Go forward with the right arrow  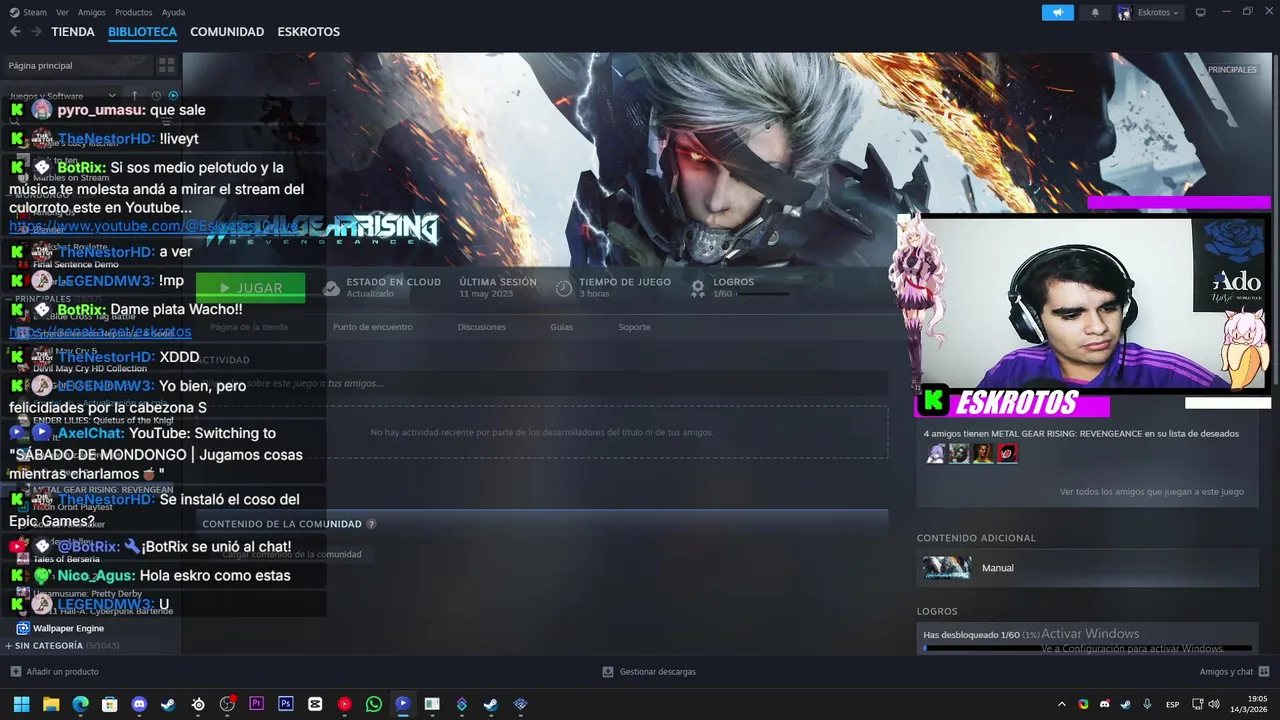pos(36,32)
